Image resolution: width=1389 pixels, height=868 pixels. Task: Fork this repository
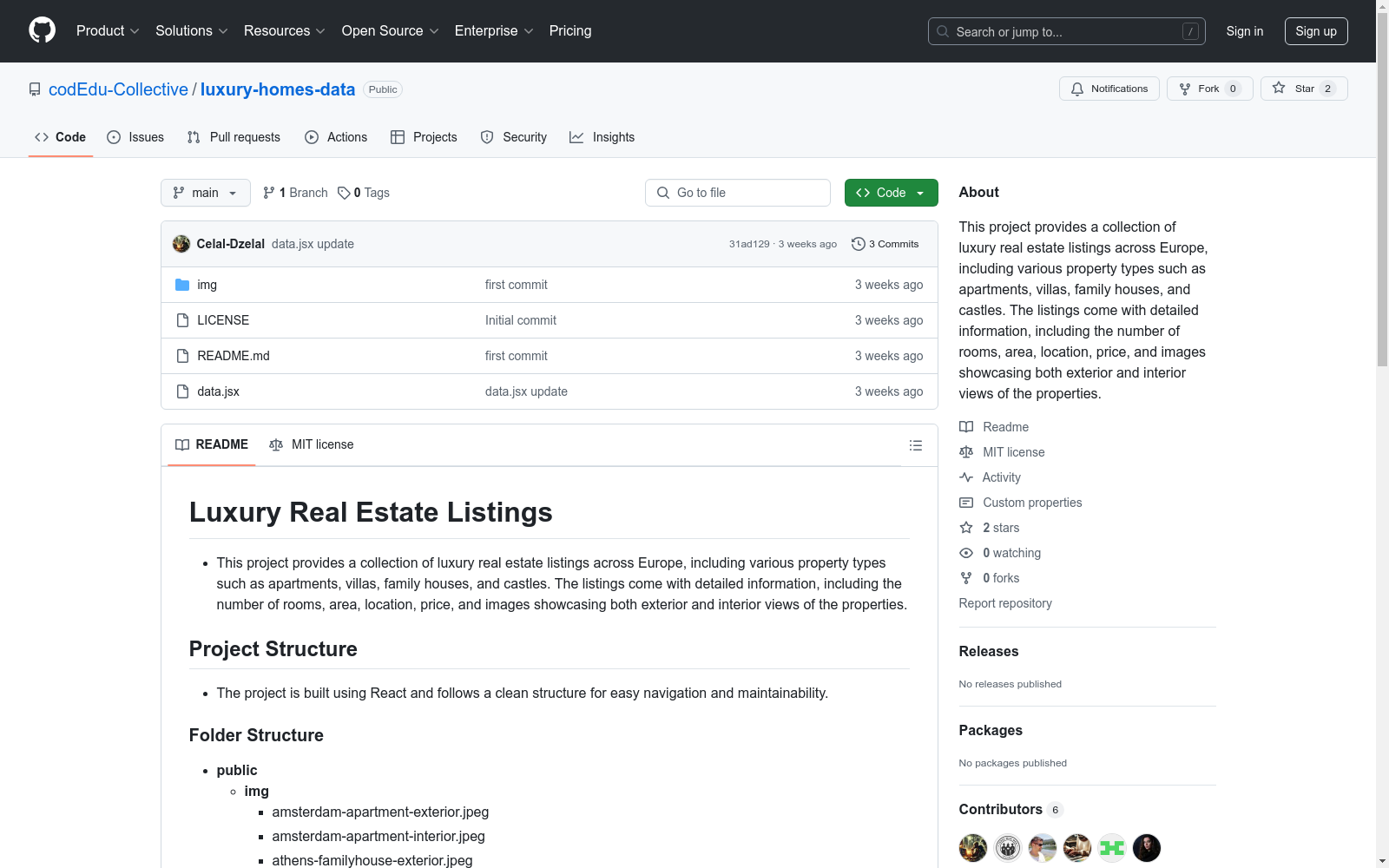click(1210, 89)
